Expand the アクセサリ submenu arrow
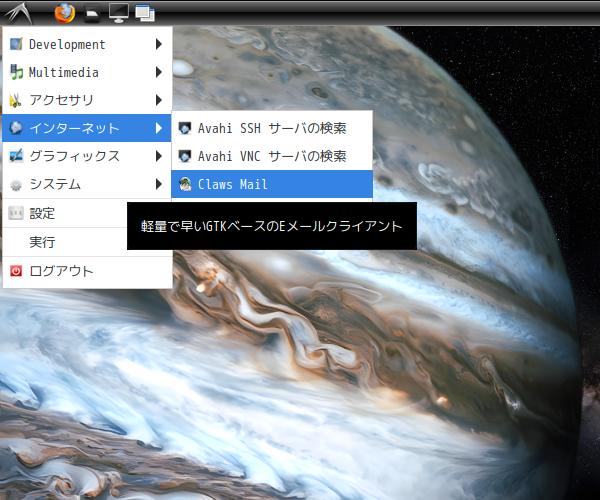 tap(159, 100)
